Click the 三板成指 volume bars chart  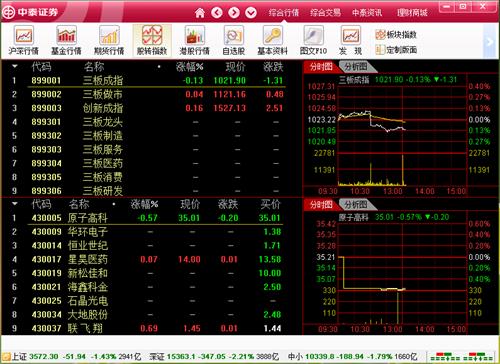402,169
